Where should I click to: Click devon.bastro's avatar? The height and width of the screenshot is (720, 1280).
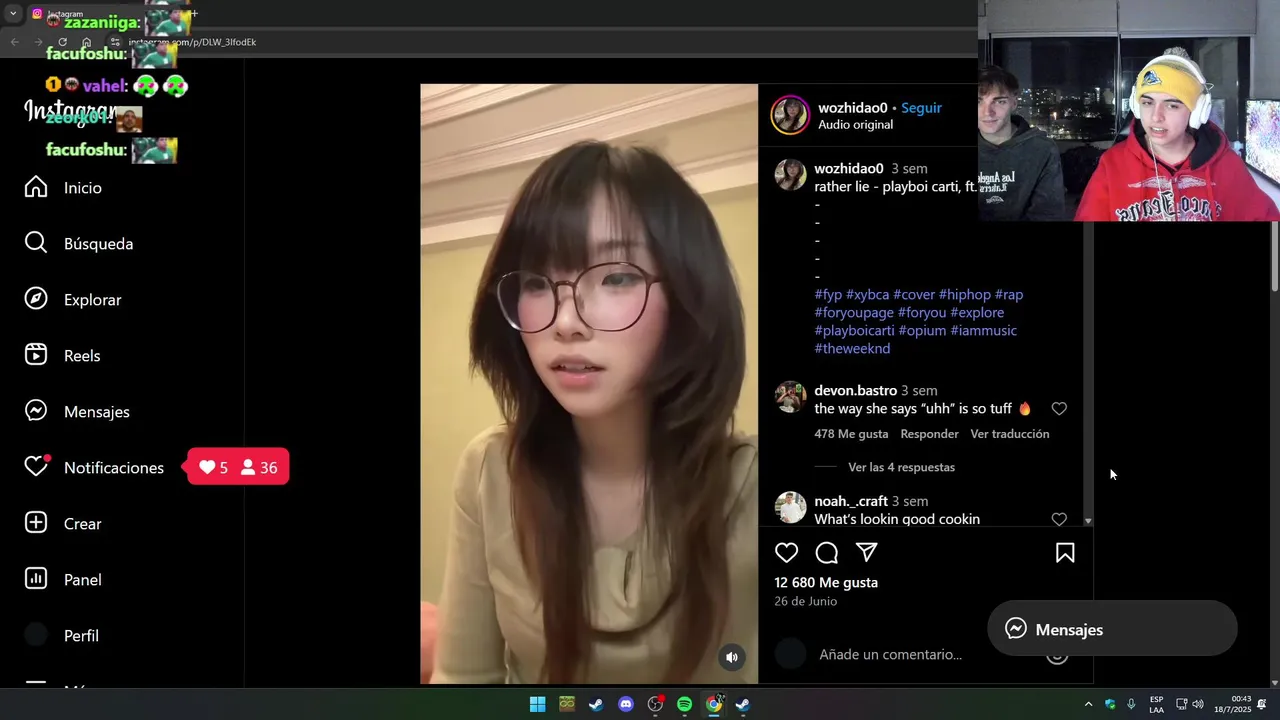[x=790, y=397]
